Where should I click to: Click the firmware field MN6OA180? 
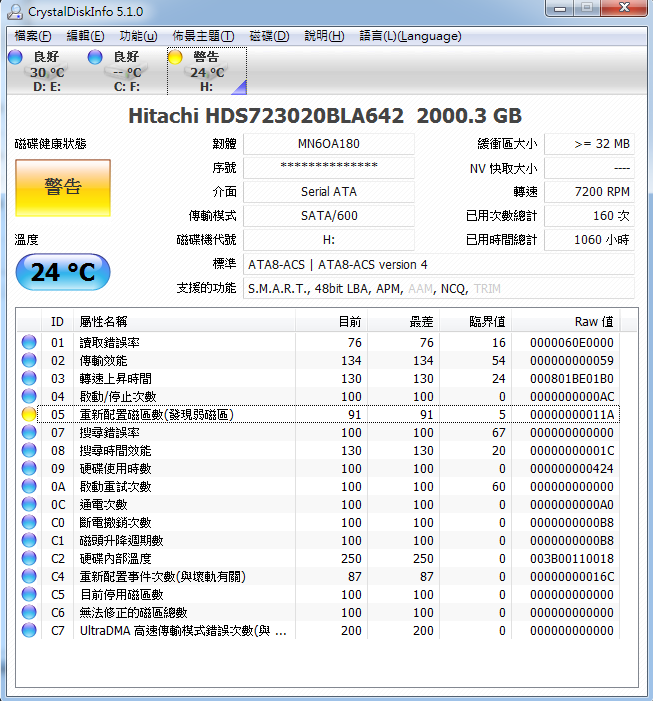pos(329,144)
